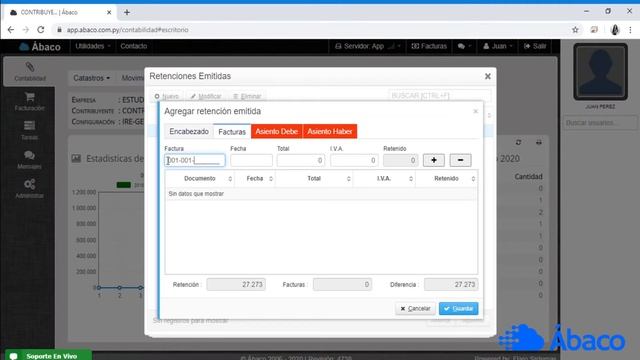Bookmark this page with star icon
This screenshot has width=640, height=360.
tap(575, 30)
